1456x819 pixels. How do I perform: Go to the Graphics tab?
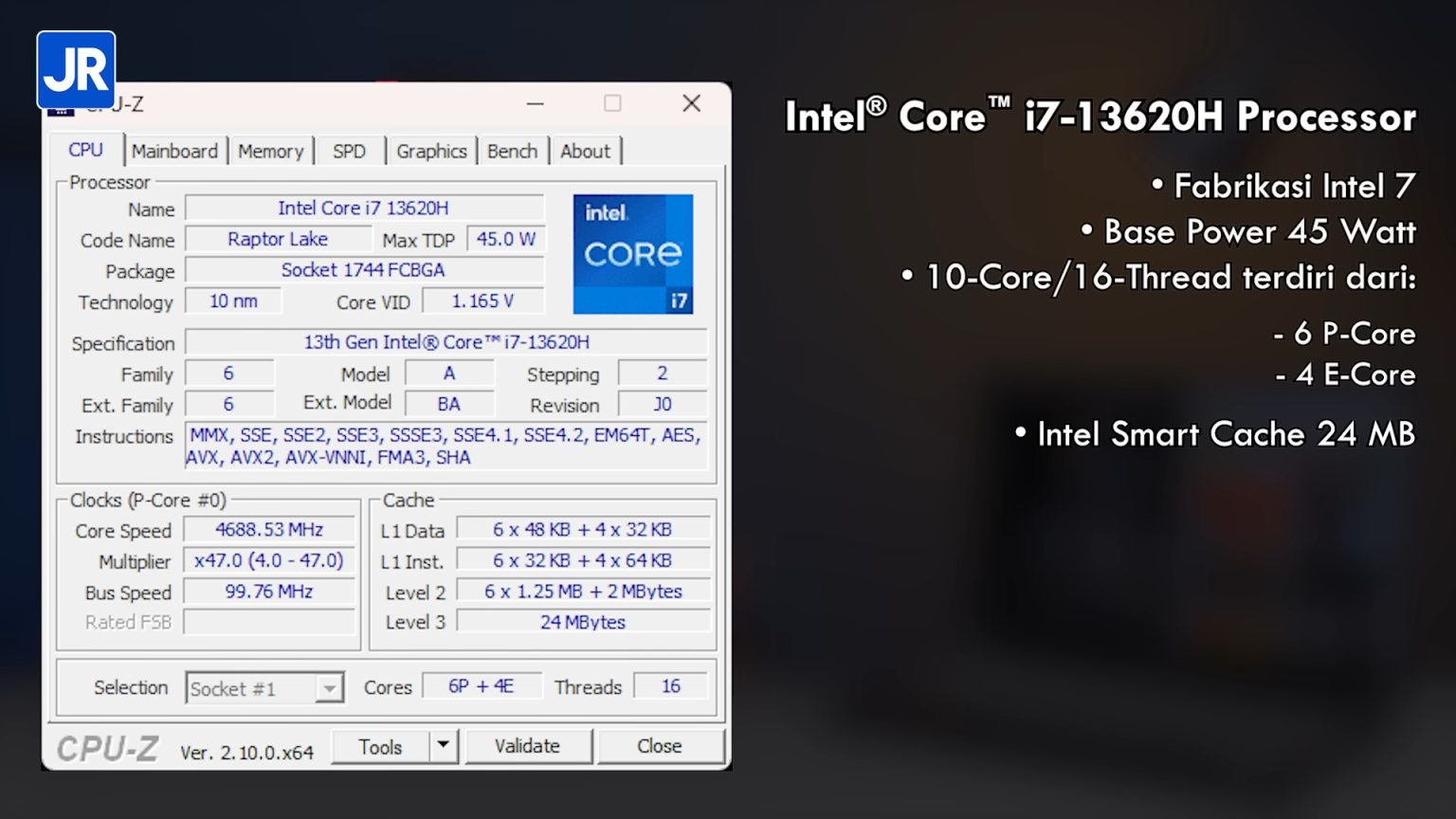[x=431, y=151]
